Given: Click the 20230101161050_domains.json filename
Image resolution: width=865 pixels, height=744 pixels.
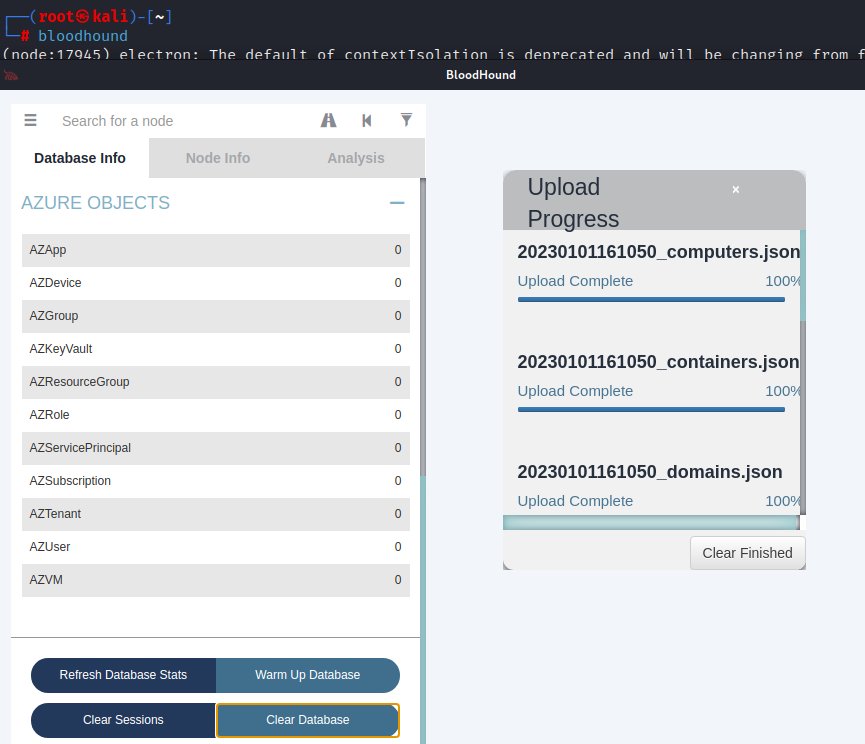Looking at the screenshot, I should [650, 472].
